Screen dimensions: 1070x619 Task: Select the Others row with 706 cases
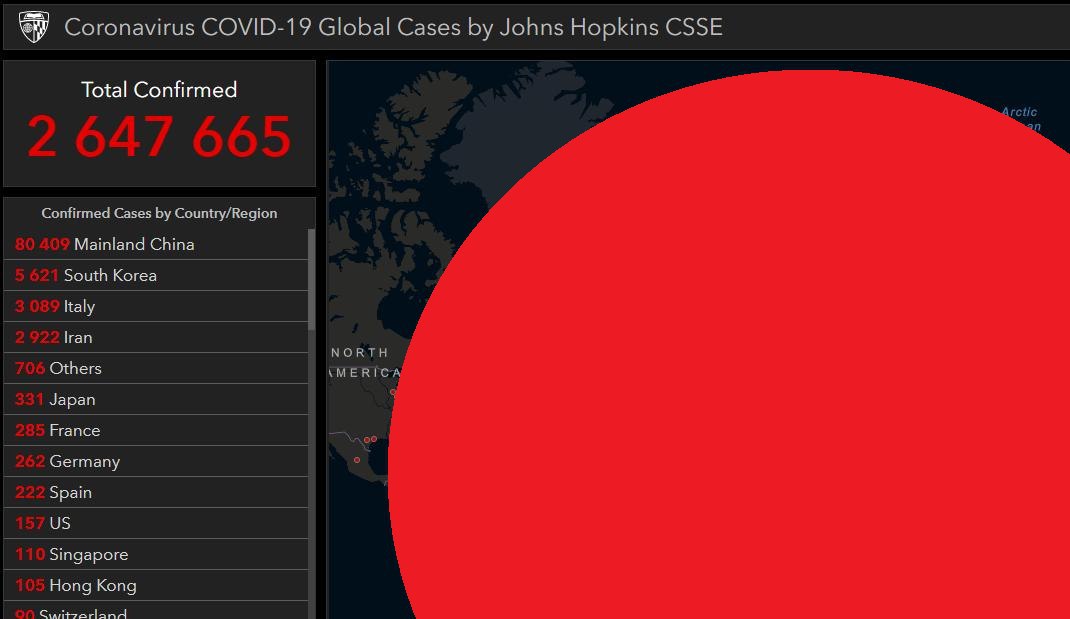[x=156, y=368]
